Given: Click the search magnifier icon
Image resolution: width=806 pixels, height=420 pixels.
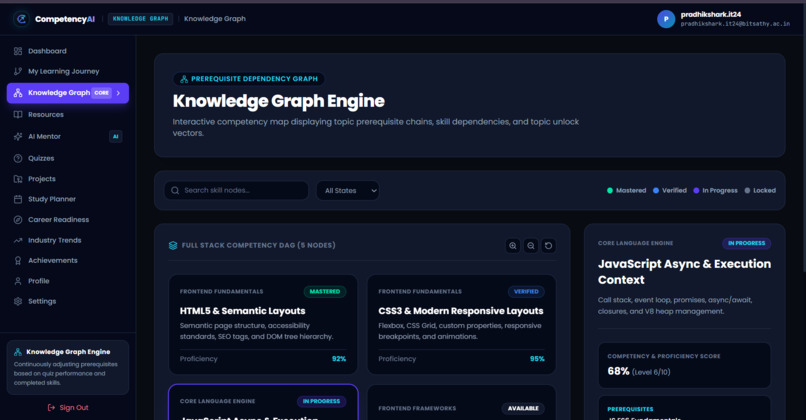Looking at the screenshot, I should point(175,190).
